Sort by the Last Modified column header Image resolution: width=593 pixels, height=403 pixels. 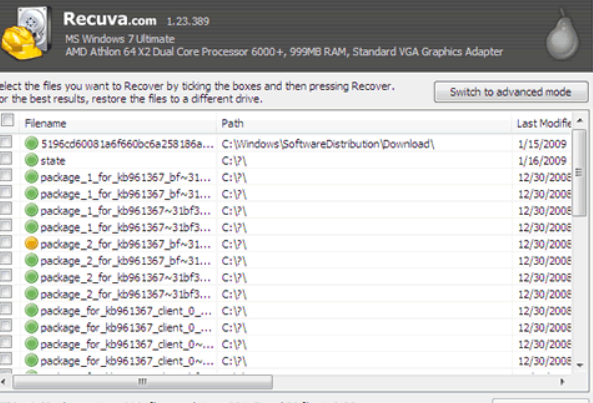(543, 123)
